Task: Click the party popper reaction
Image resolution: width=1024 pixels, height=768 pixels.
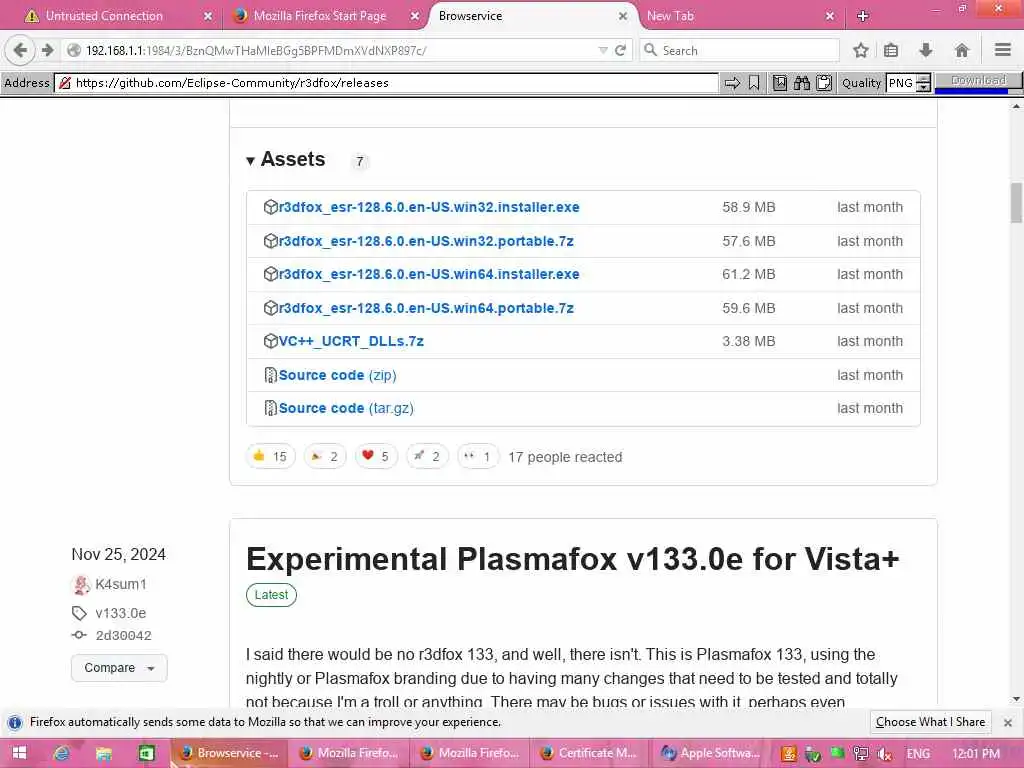Action: (325, 456)
